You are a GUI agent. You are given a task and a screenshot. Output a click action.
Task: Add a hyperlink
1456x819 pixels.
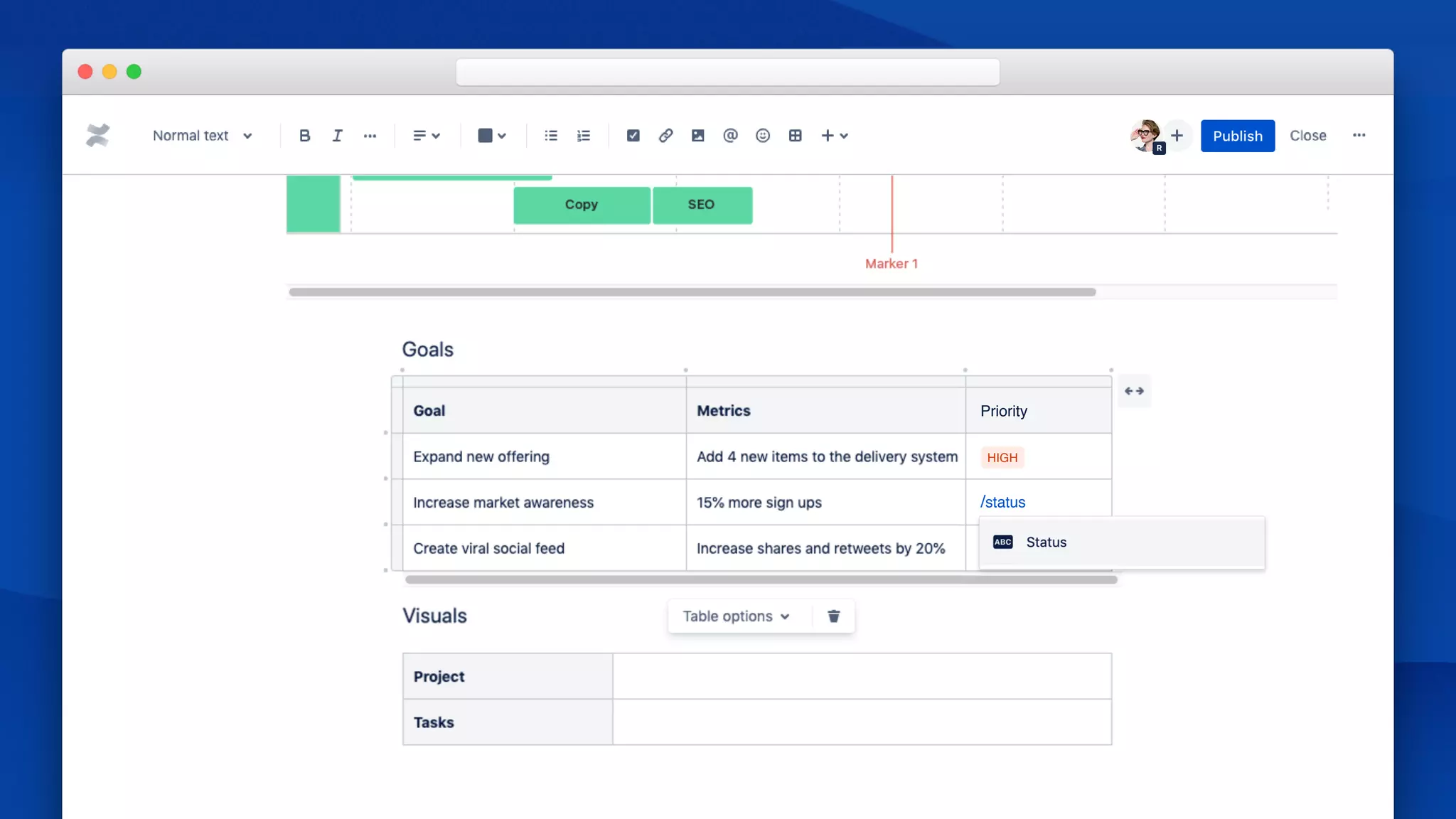coord(665,136)
